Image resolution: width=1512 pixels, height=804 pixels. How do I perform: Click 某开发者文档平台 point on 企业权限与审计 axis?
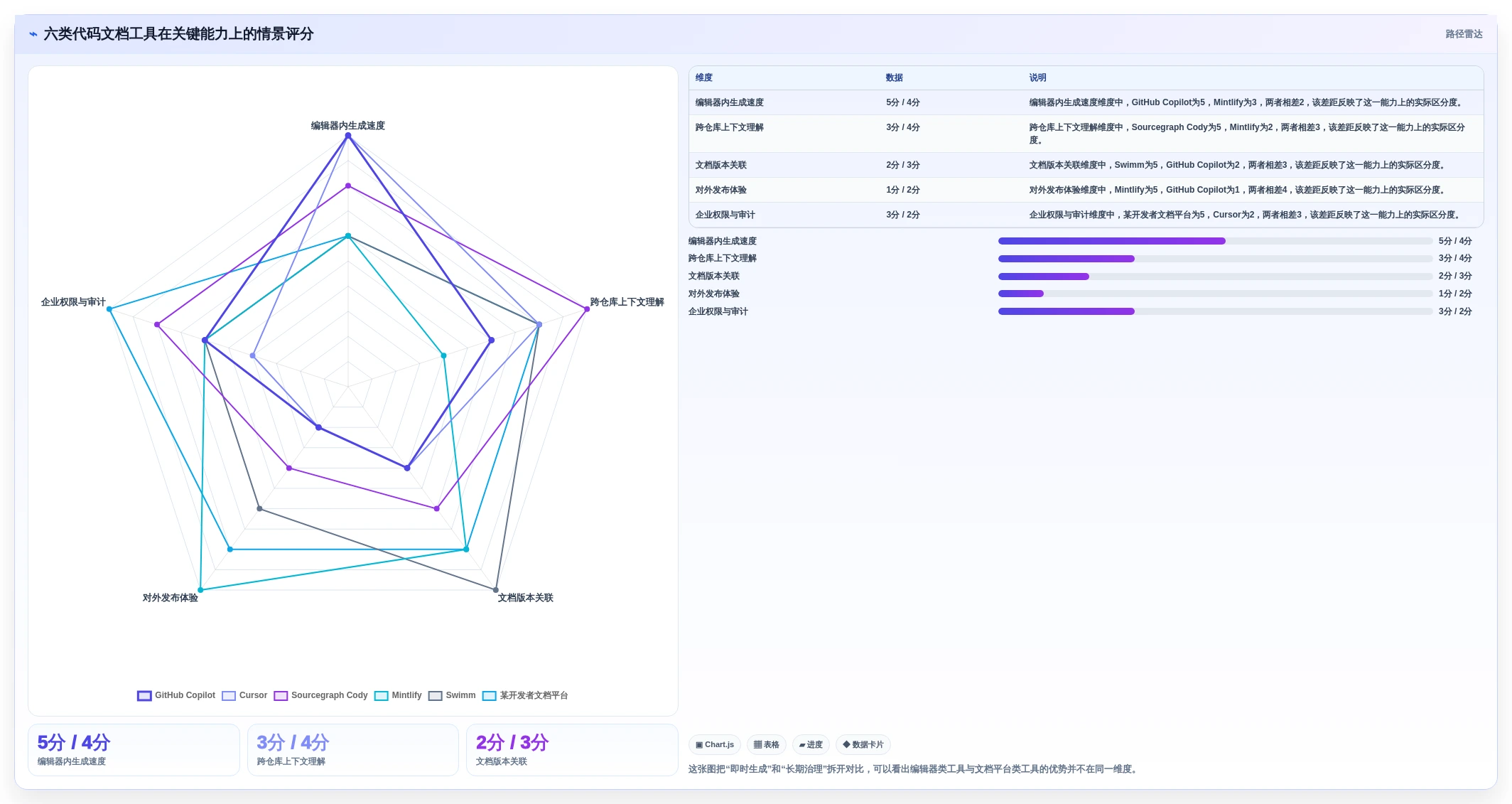point(109,309)
